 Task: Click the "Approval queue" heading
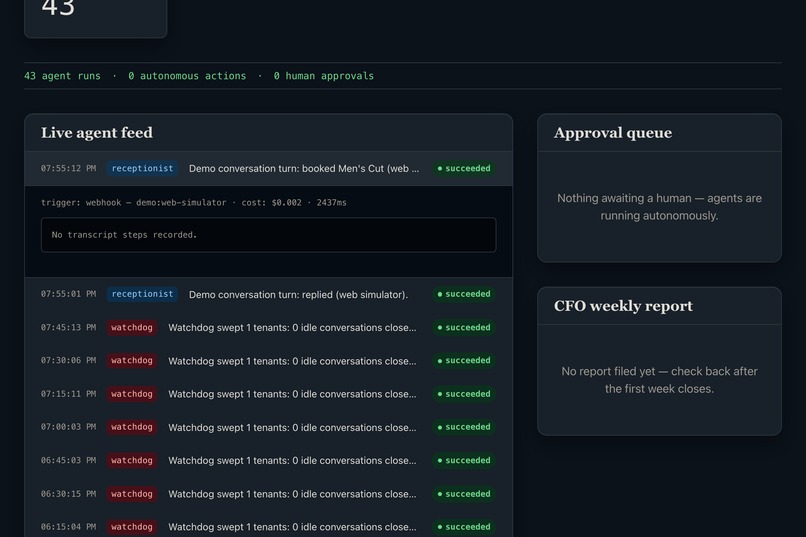click(x=613, y=133)
